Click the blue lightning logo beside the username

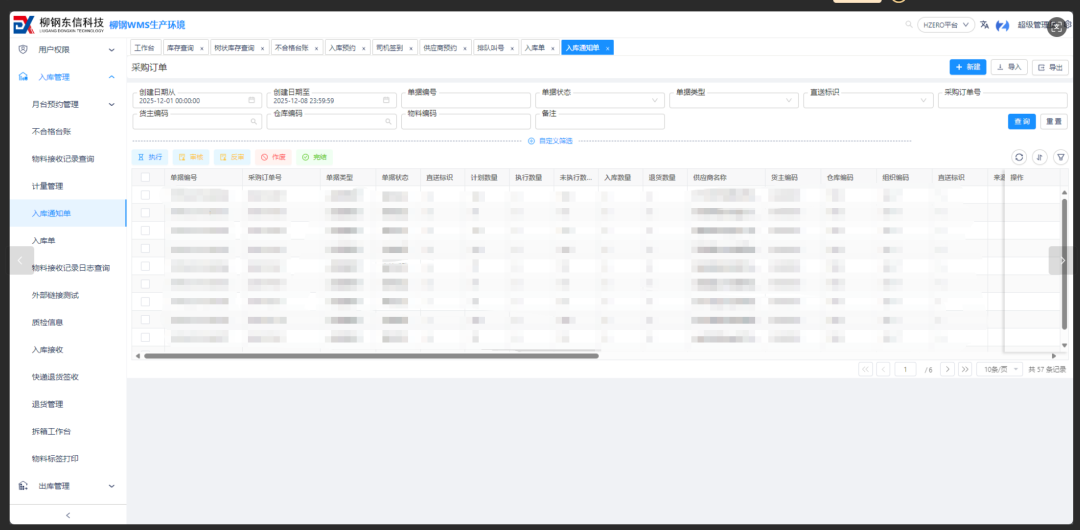[1003, 25]
